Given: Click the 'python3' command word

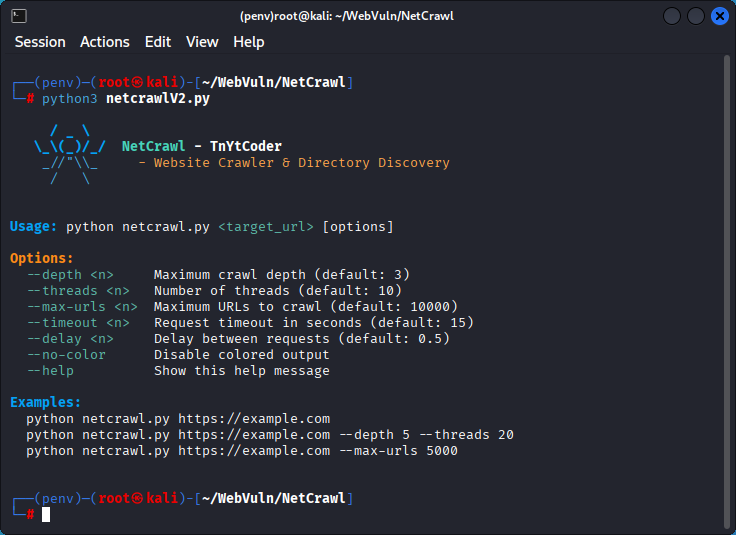Looking at the screenshot, I should (69, 99).
